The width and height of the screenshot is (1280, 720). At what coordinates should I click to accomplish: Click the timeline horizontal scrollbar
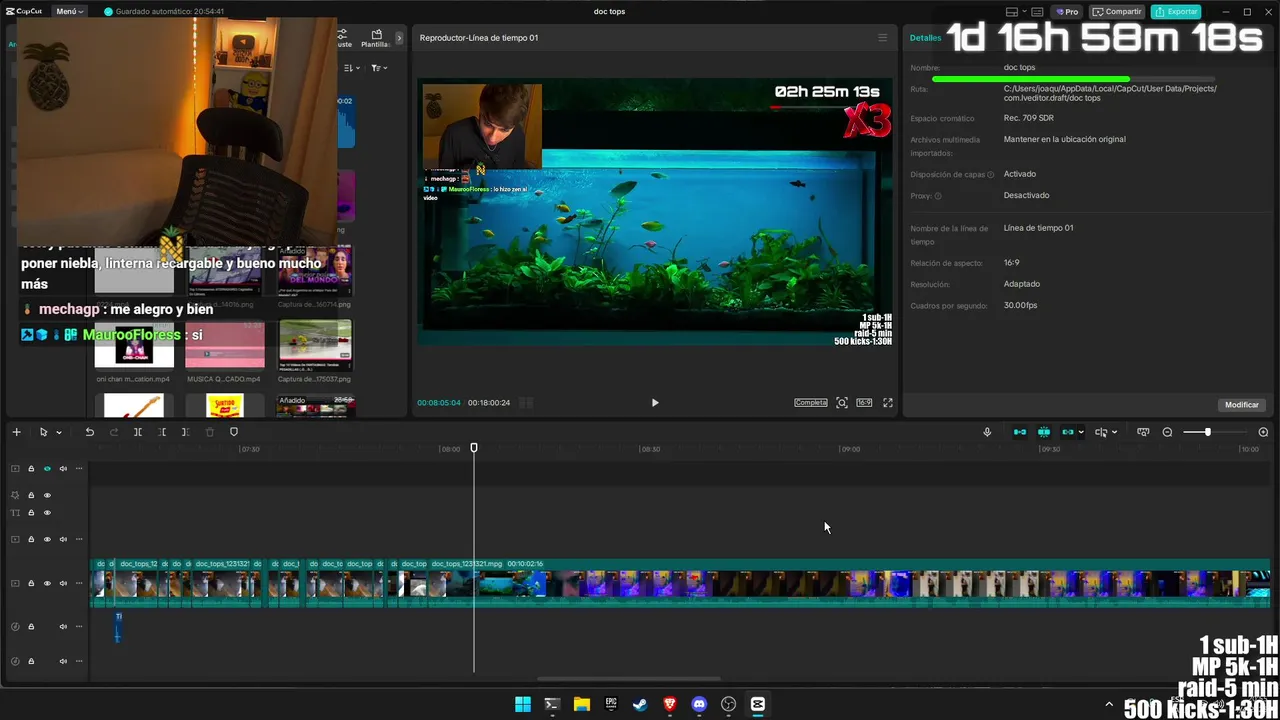[x=628, y=679]
